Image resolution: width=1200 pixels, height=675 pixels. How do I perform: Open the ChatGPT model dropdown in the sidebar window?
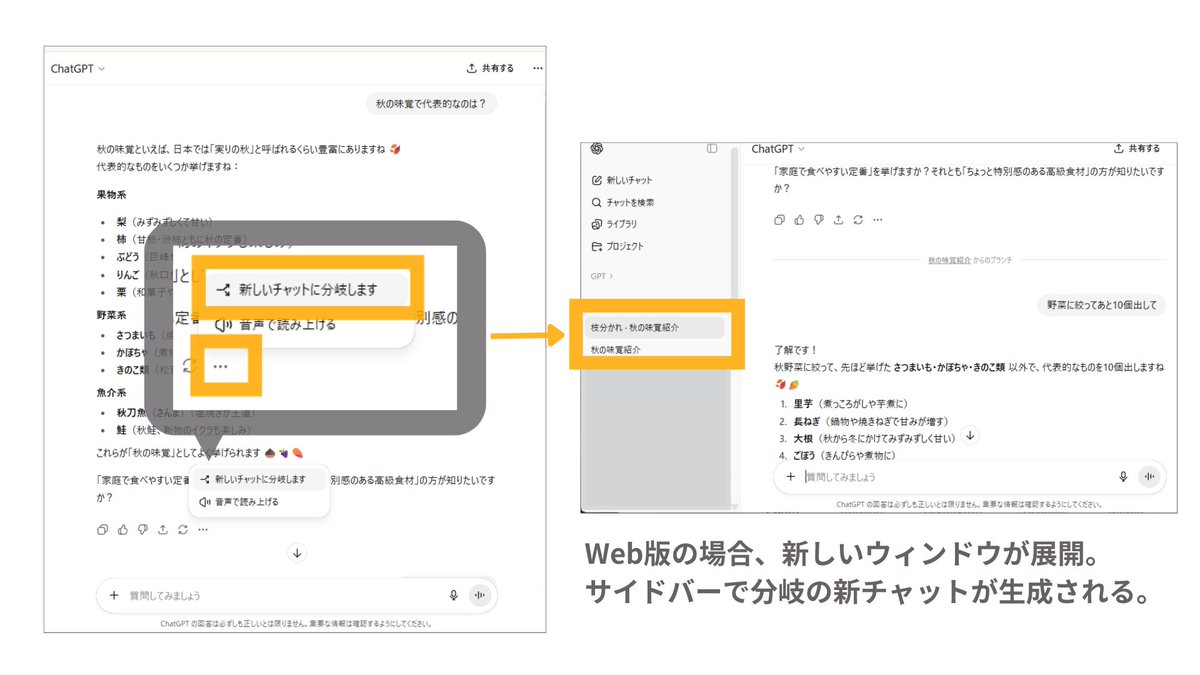[x=778, y=148]
